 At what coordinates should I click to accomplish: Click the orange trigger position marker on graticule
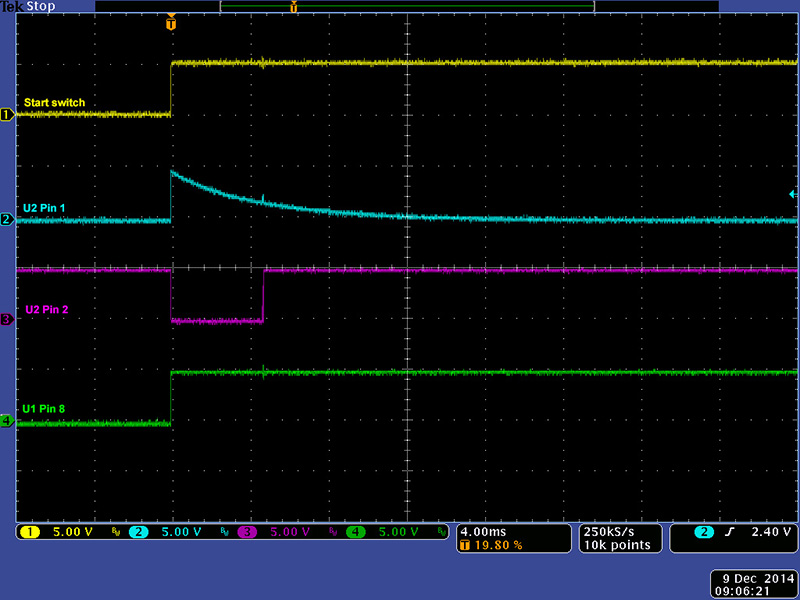[171, 23]
